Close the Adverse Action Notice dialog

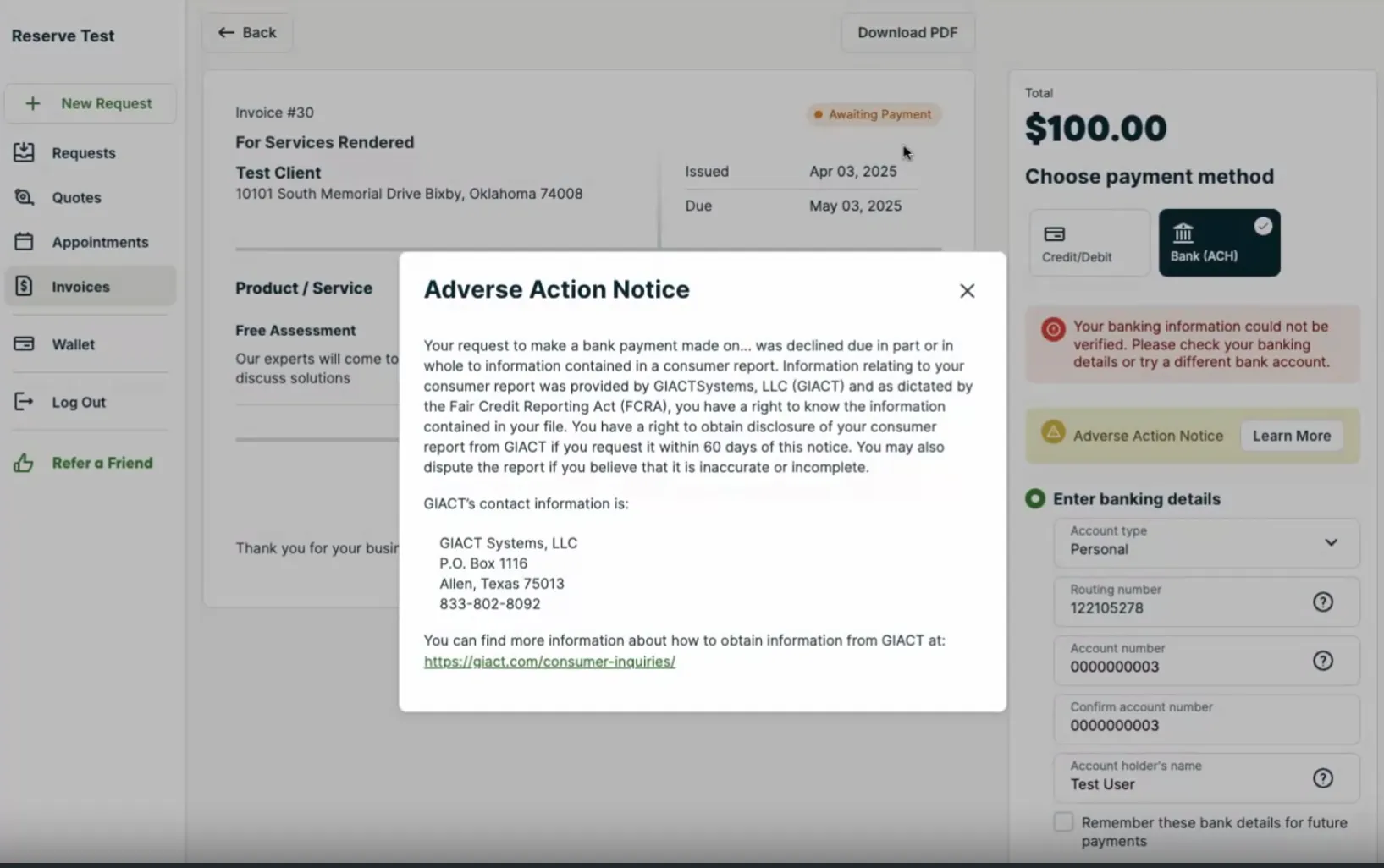(x=967, y=291)
